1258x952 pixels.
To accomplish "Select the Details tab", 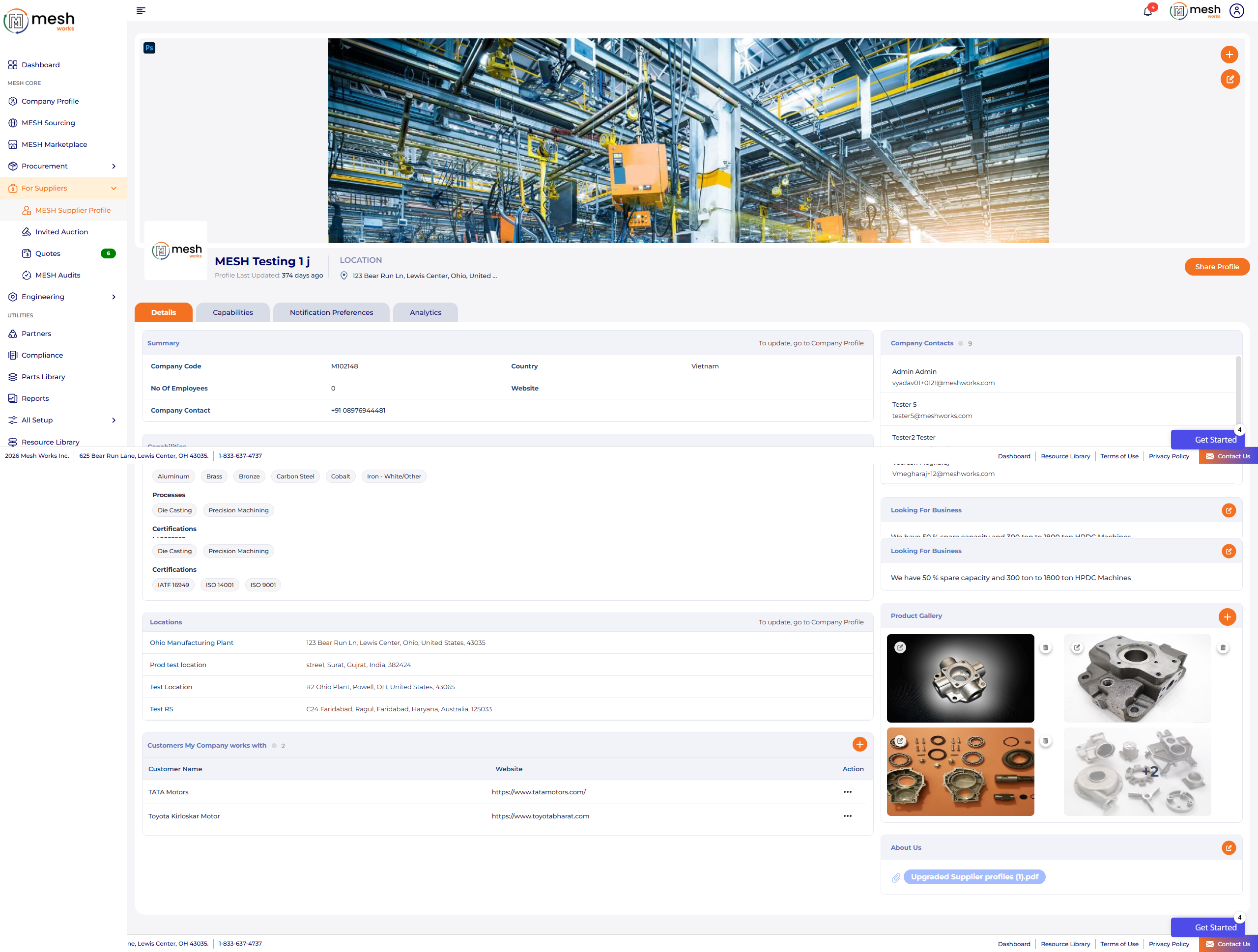I will 163,312.
